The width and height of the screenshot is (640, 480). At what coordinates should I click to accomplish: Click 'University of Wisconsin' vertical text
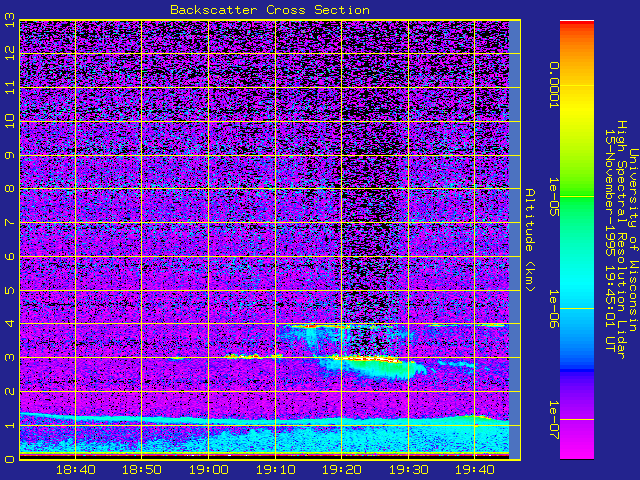pos(632,240)
